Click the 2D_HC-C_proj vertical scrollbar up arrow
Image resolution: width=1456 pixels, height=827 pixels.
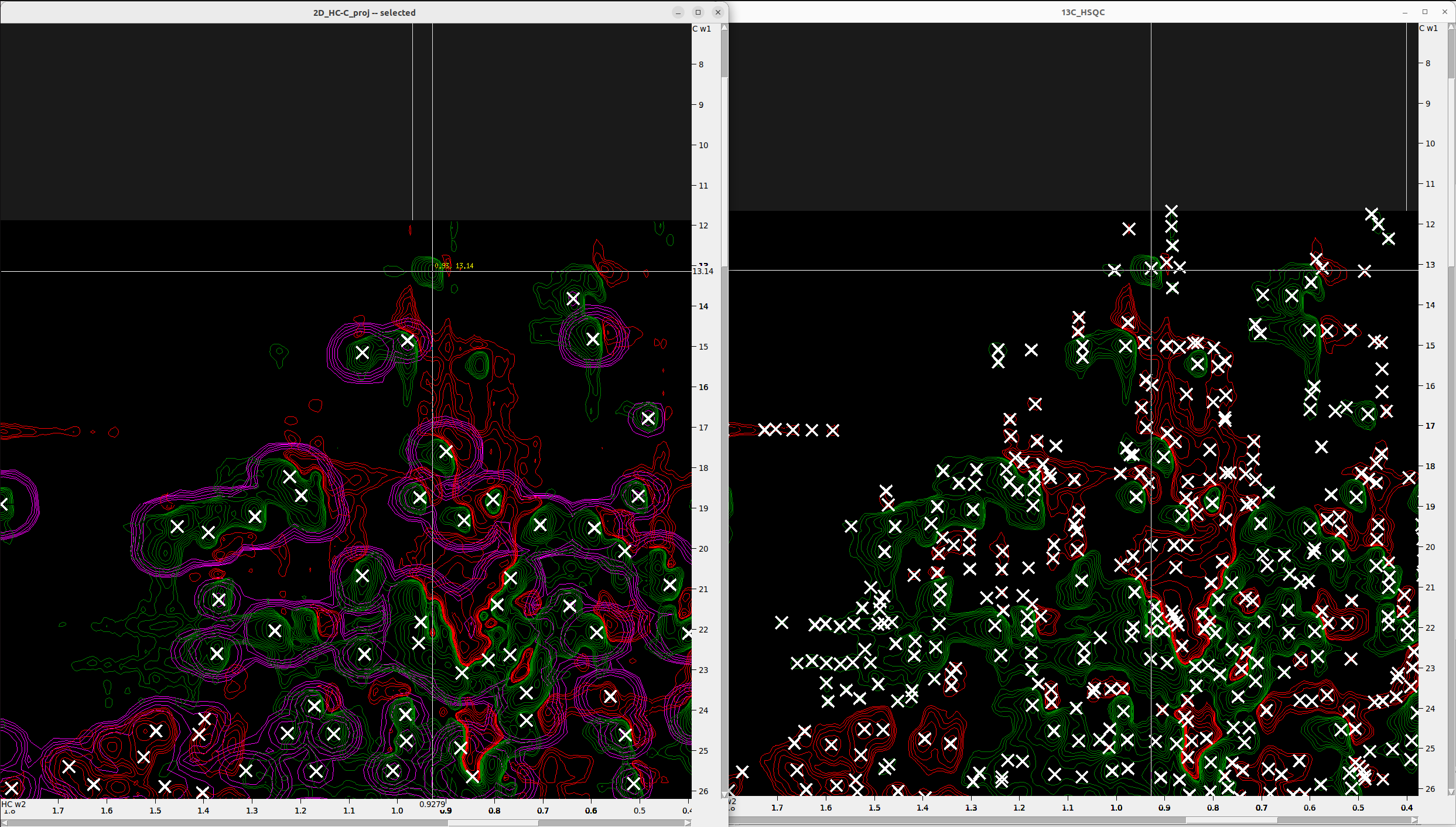tap(724, 28)
